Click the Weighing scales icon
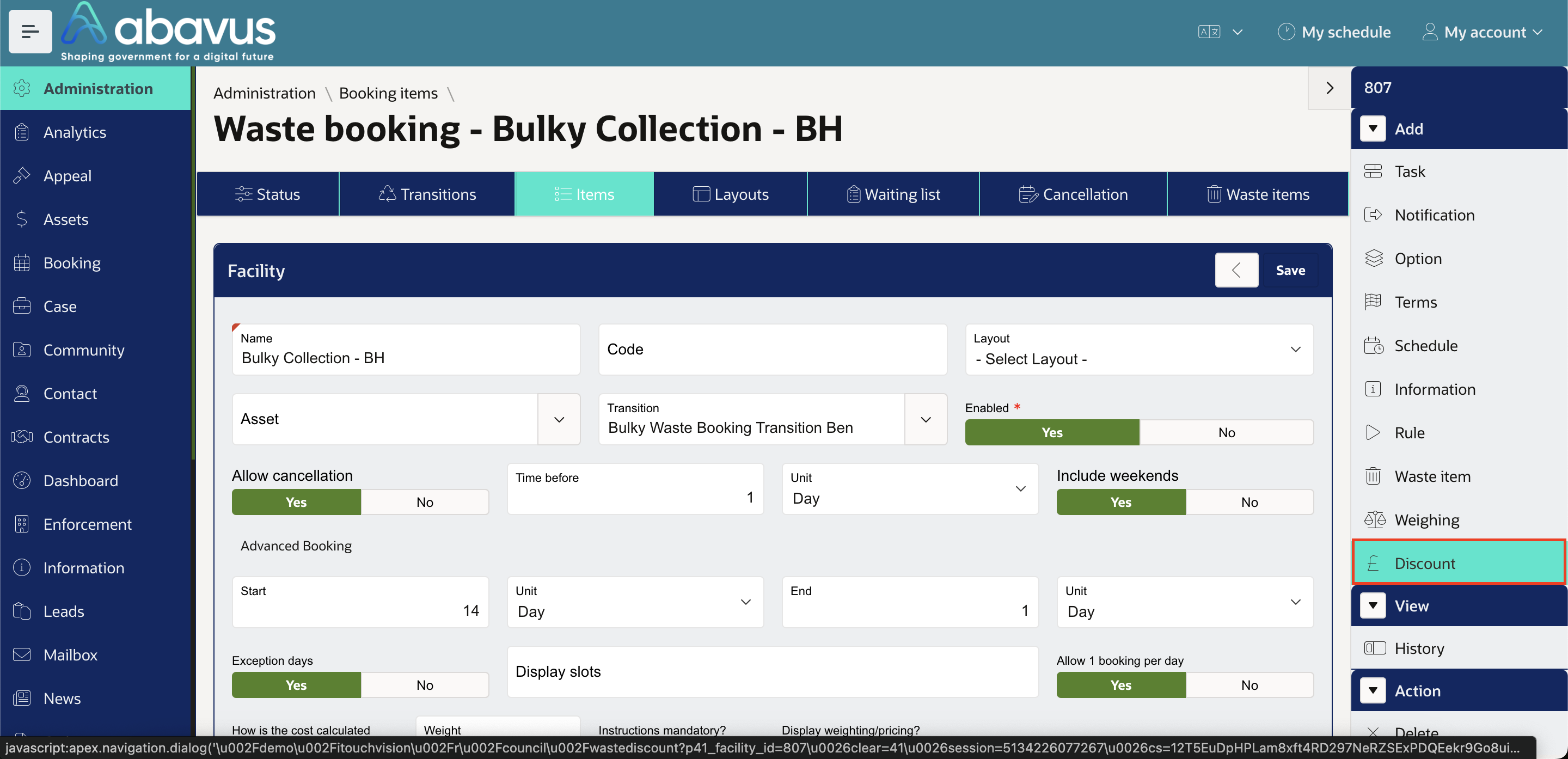1568x759 pixels. [x=1374, y=520]
